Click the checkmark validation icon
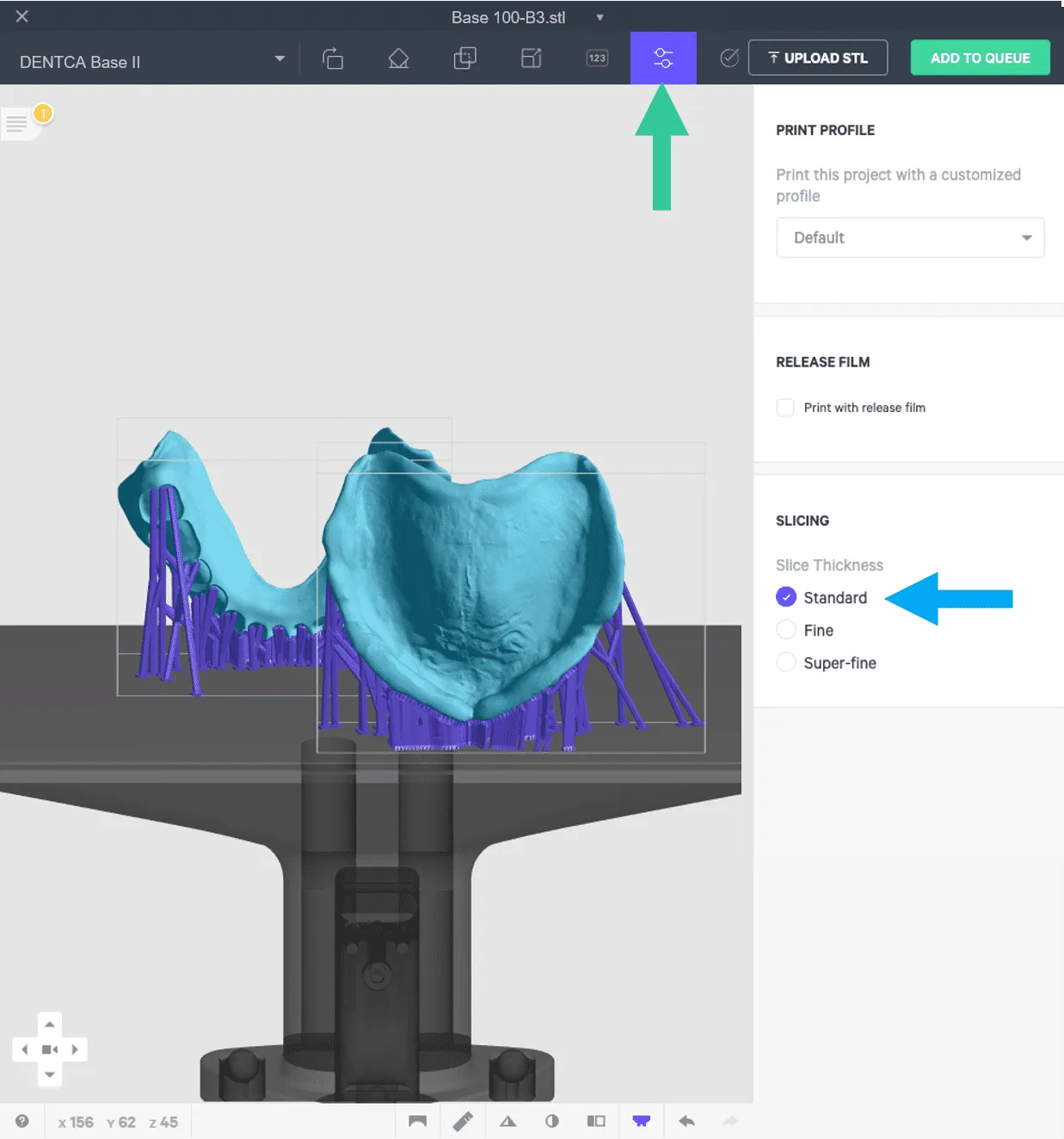1064x1139 pixels. [729, 58]
